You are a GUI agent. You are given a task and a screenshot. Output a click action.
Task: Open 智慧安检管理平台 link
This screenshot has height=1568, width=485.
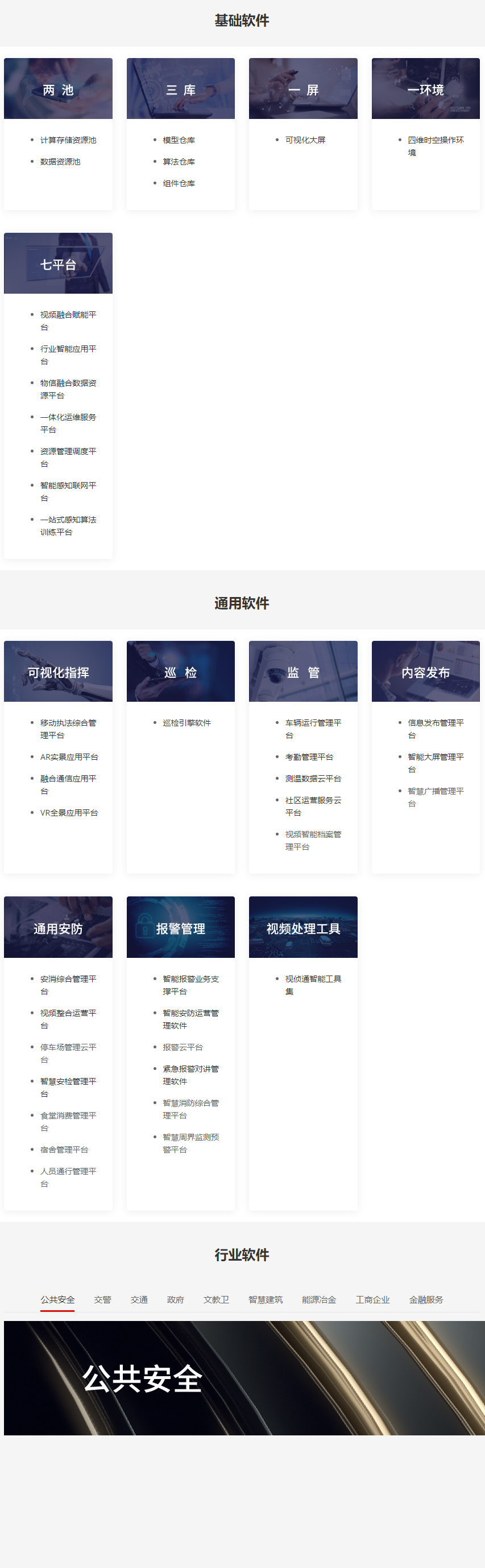(68, 1087)
